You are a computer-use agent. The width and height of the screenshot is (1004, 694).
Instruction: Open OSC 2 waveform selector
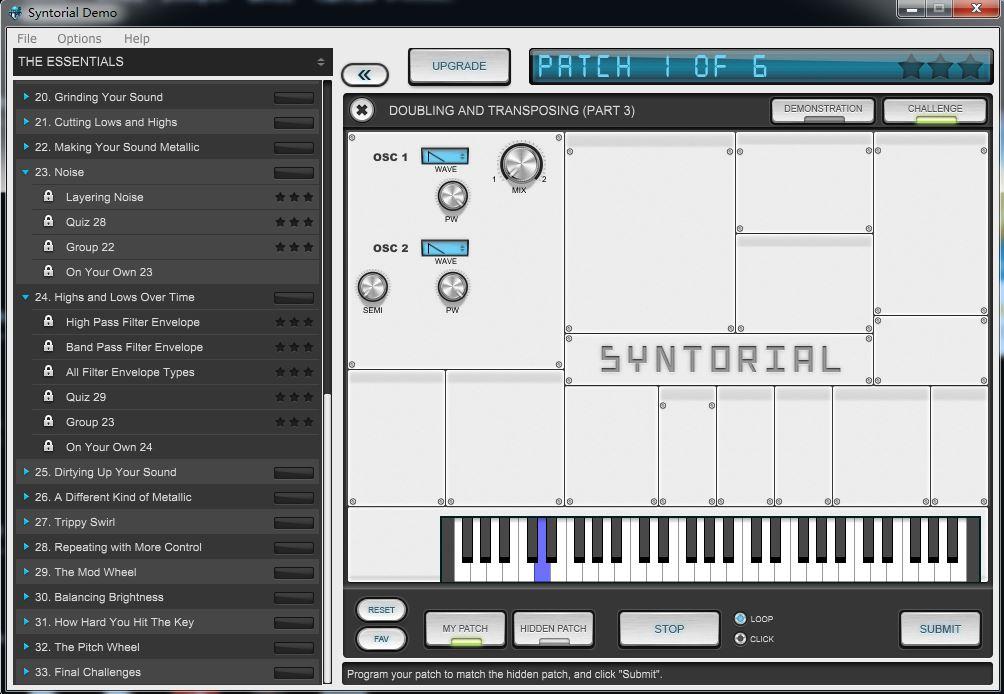(x=444, y=248)
